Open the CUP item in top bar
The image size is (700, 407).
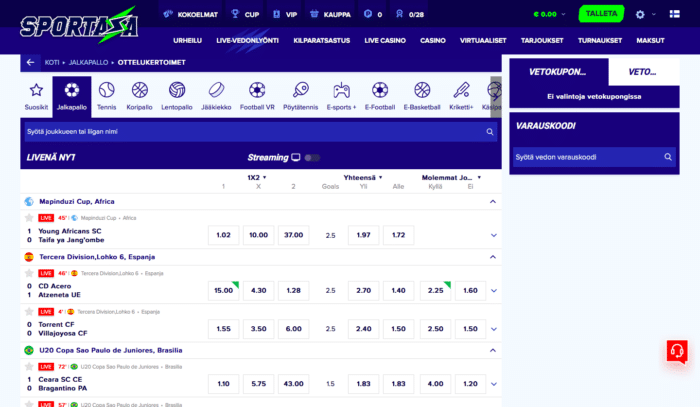(245, 14)
